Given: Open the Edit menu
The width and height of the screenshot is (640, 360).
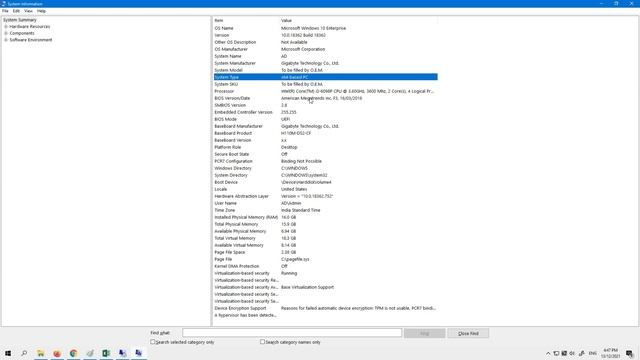Looking at the screenshot, I should (x=16, y=11).
